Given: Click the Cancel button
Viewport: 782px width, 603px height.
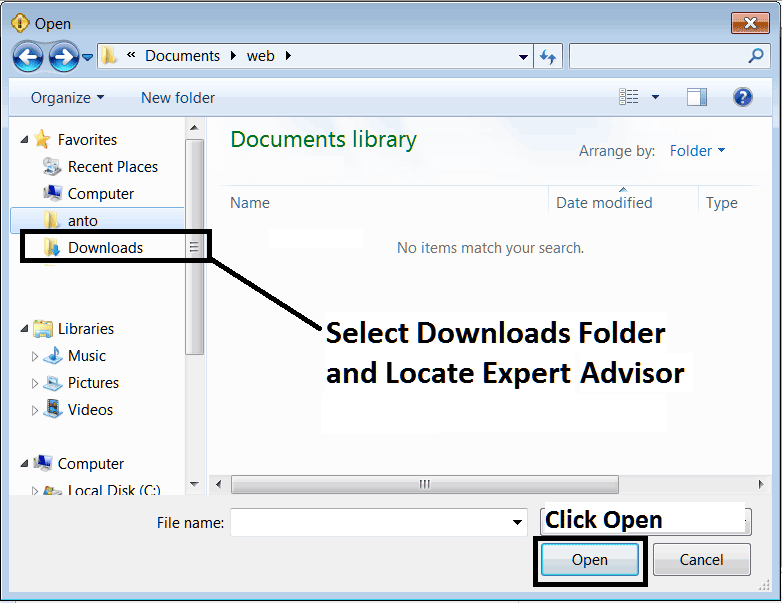Looking at the screenshot, I should 701,560.
